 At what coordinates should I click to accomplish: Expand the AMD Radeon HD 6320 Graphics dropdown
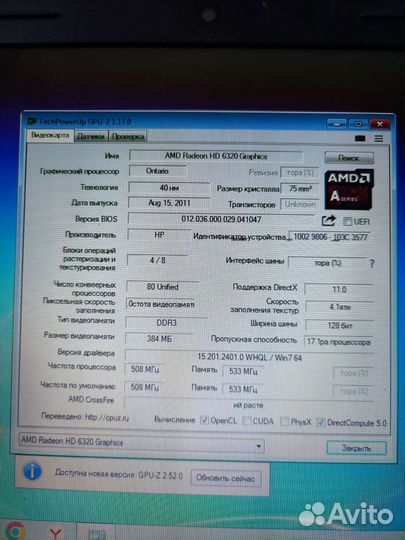coord(258,446)
